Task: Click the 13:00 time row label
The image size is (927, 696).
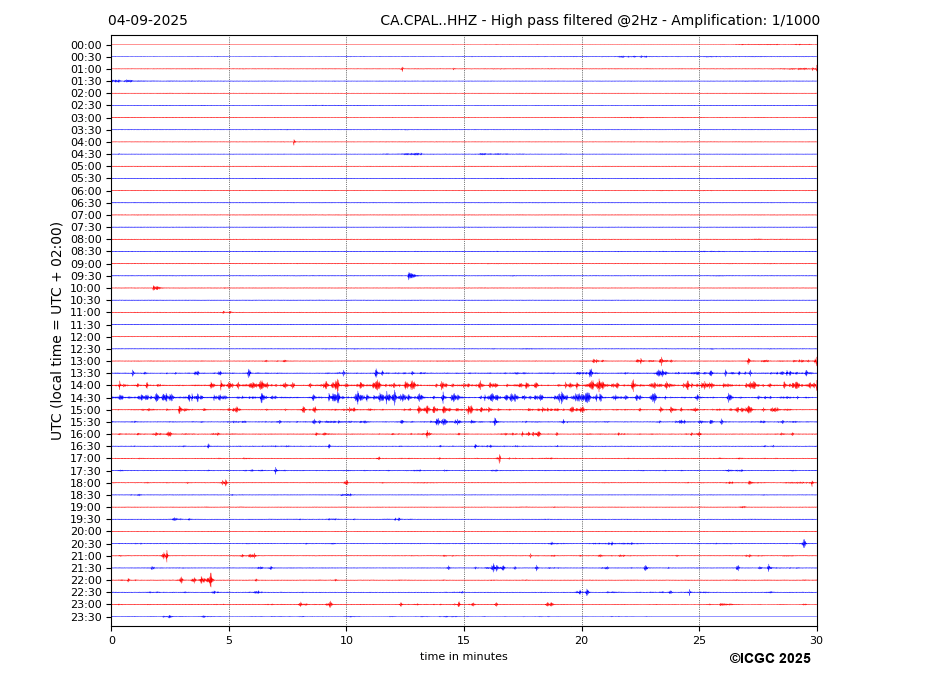Action: pos(86,361)
